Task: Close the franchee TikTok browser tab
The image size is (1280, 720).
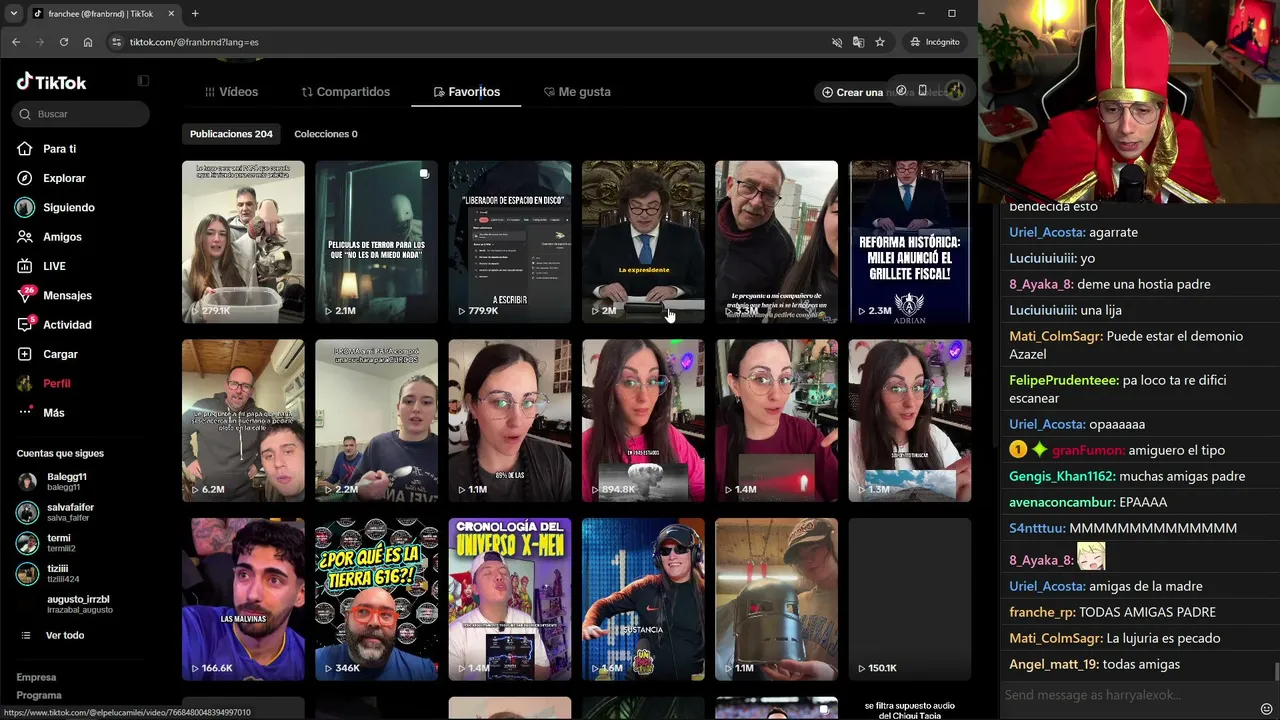Action: click(x=171, y=14)
